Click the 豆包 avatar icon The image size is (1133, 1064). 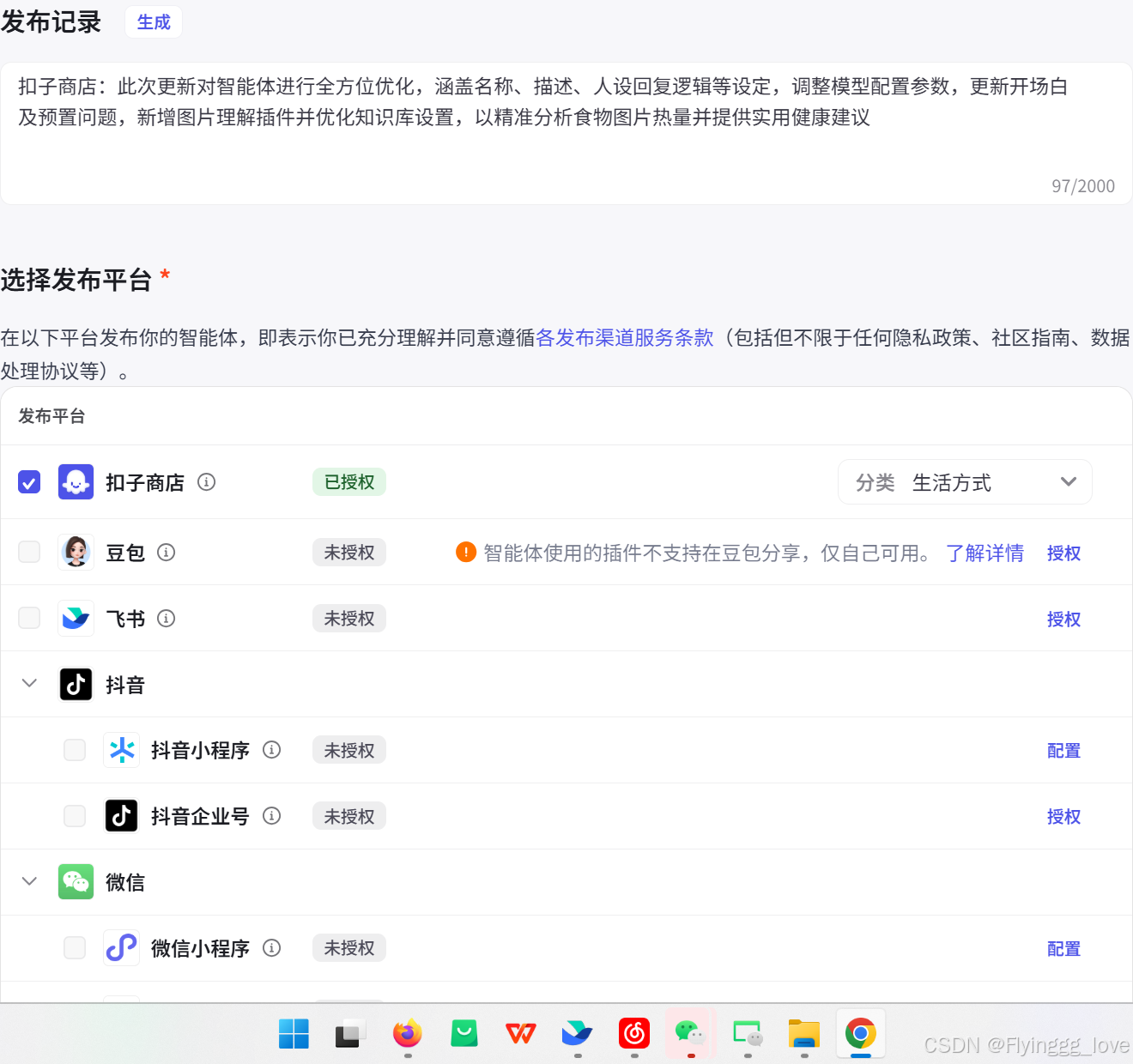(76, 552)
